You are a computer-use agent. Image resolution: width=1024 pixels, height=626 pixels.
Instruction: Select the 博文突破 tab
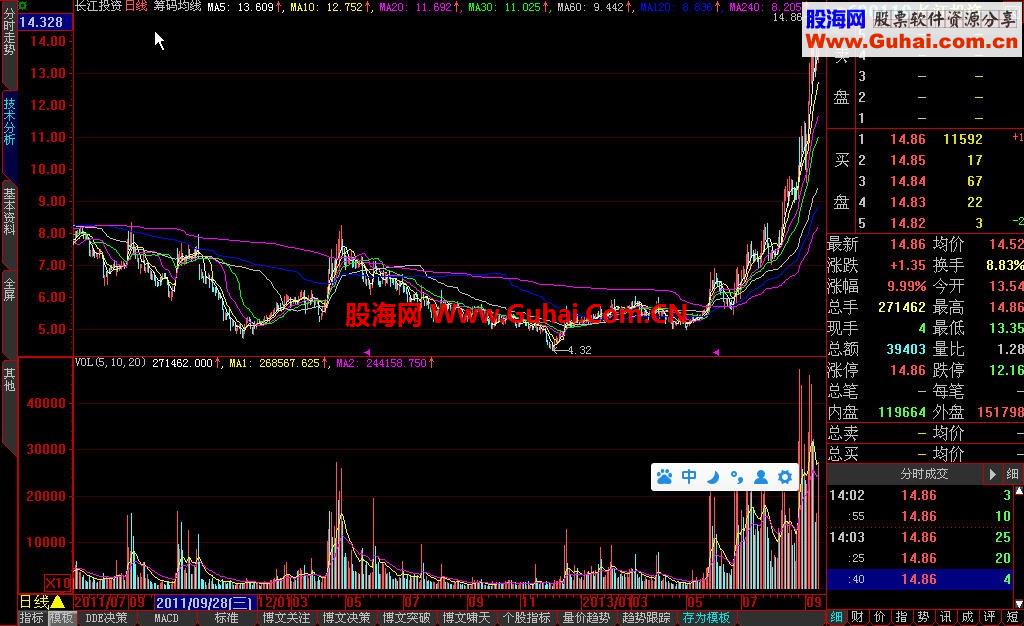(x=406, y=618)
